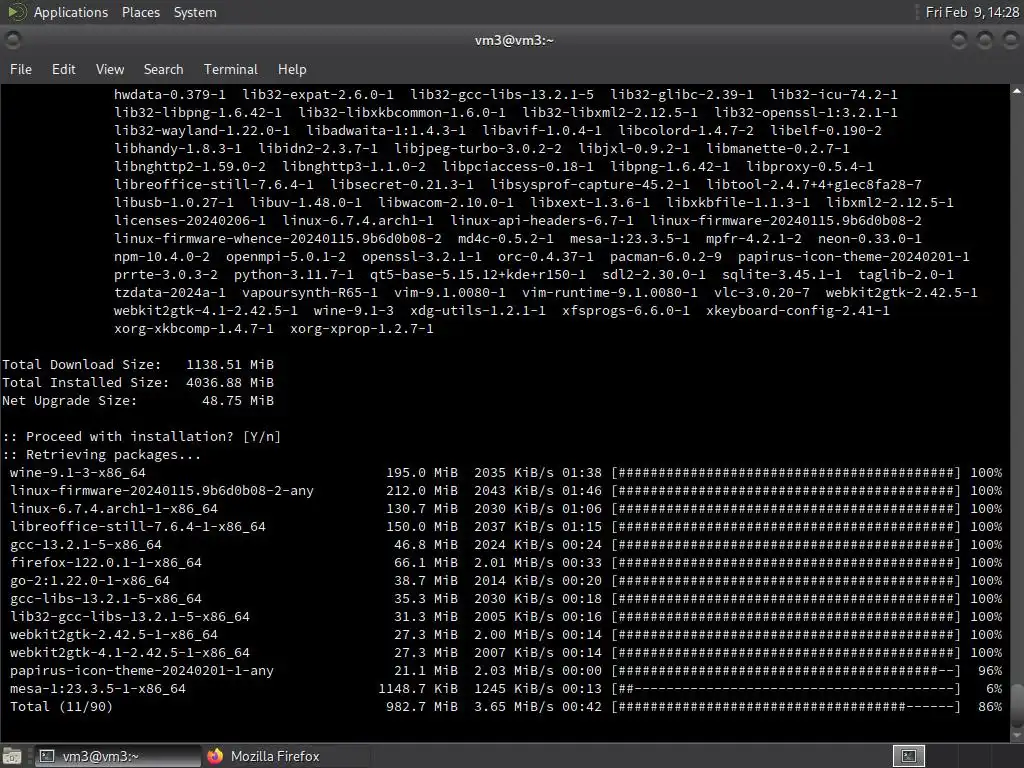Click the '1138.51 MiB' download size value
Viewport: 1024px width, 768px height.
coord(230,364)
